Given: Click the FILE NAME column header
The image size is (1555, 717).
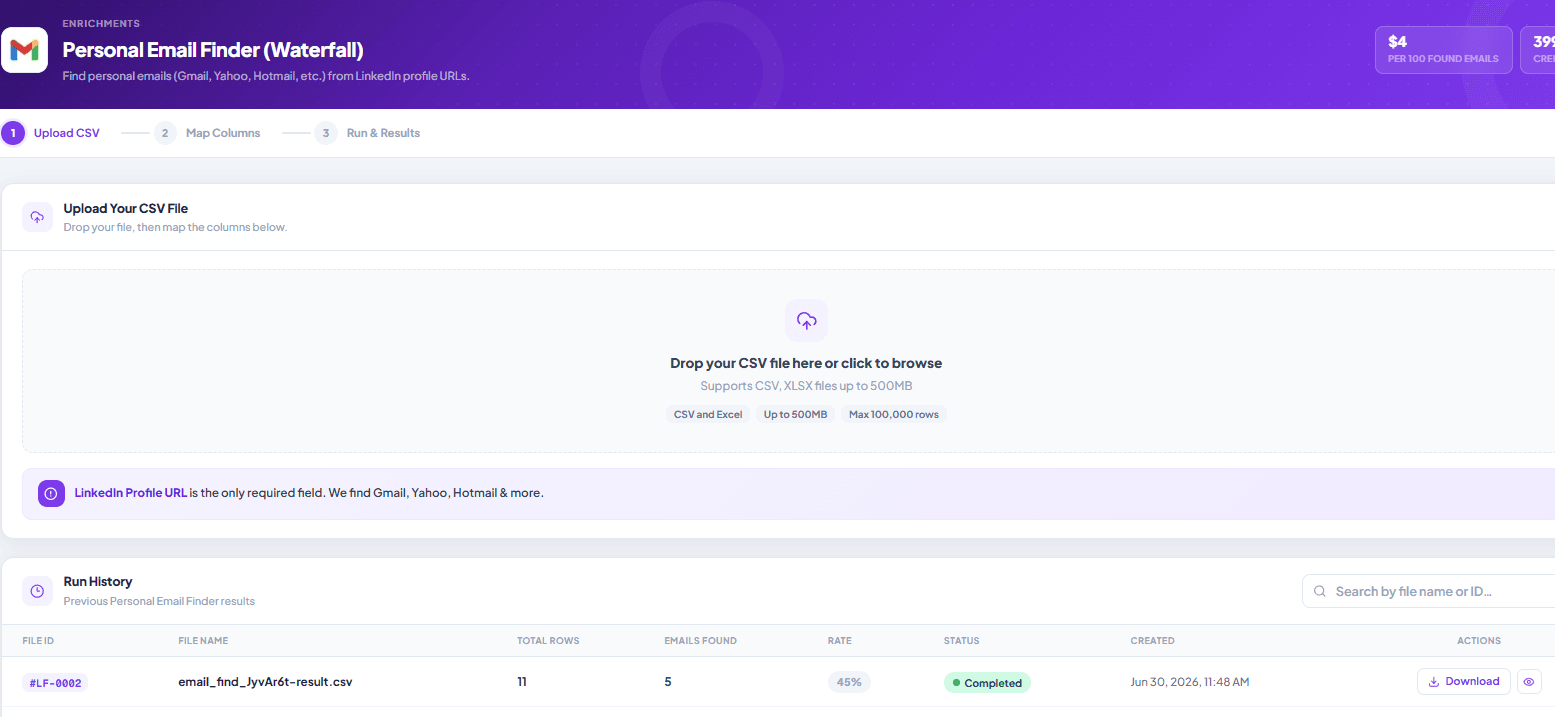Looking at the screenshot, I should (x=203, y=641).
